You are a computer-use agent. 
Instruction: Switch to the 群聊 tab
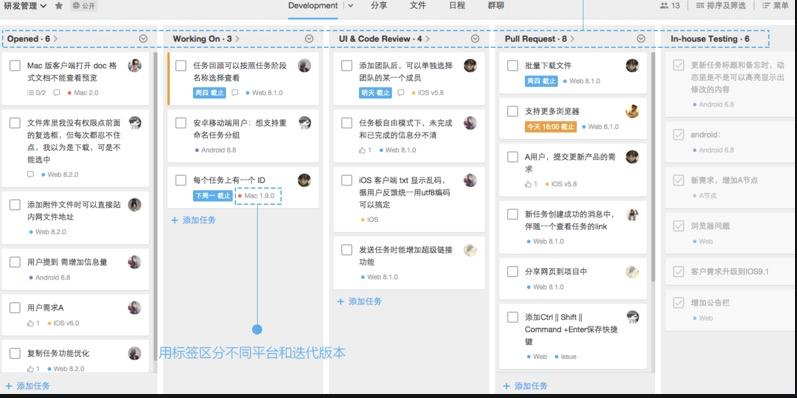496,6
